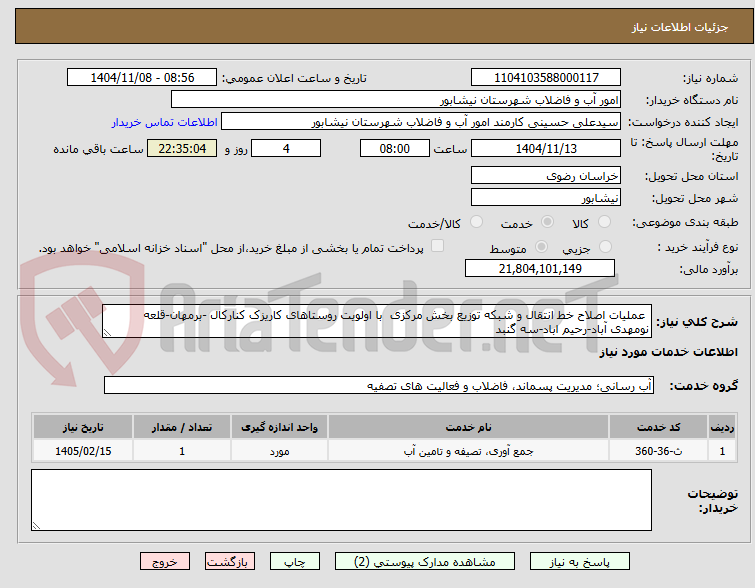
Task: Click the resize handle of توضیحات خریدار textarea
Action: pyautogui.click(x=36, y=525)
